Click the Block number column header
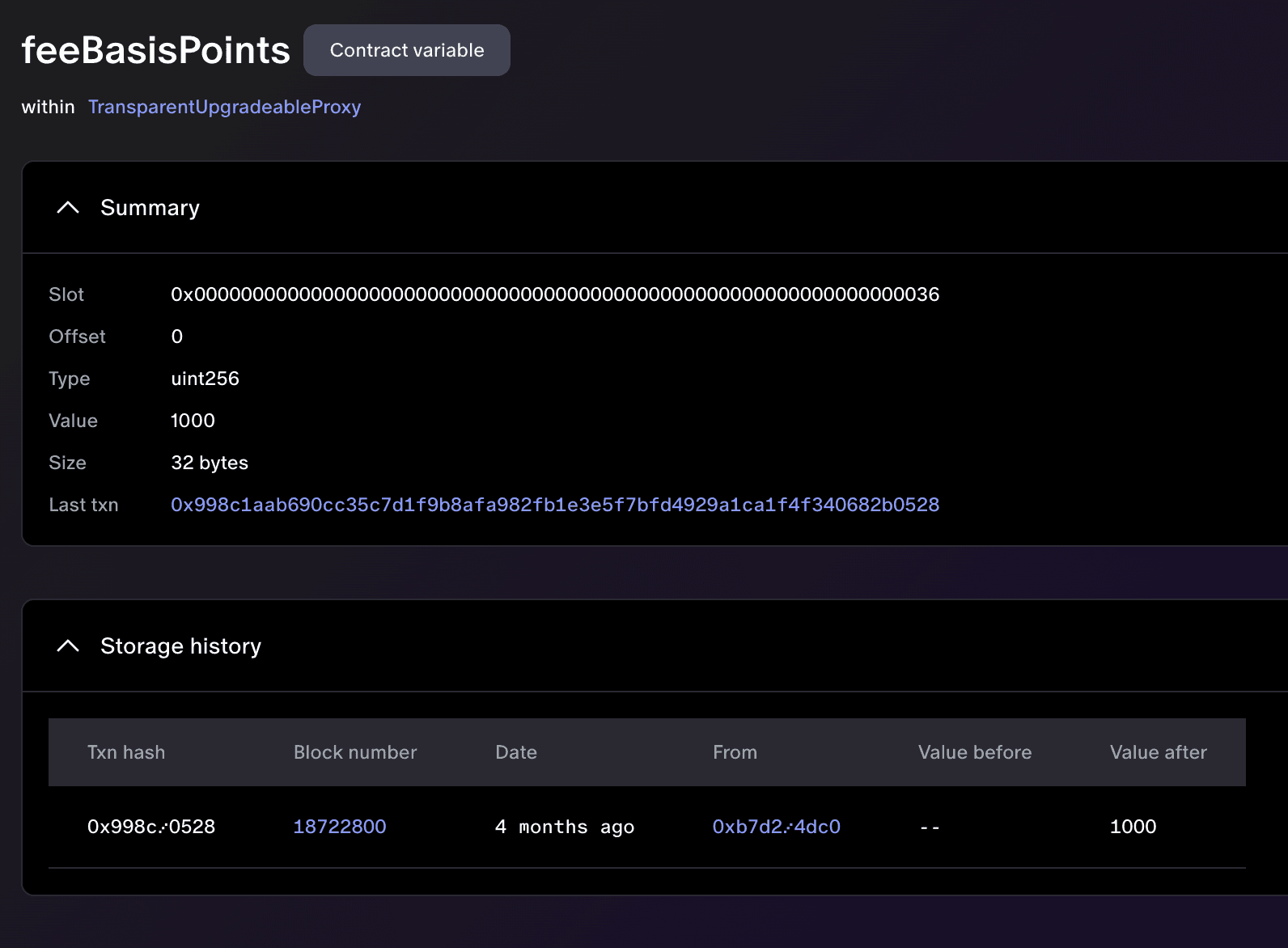The image size is (1288, 948). tap(355, 752)
